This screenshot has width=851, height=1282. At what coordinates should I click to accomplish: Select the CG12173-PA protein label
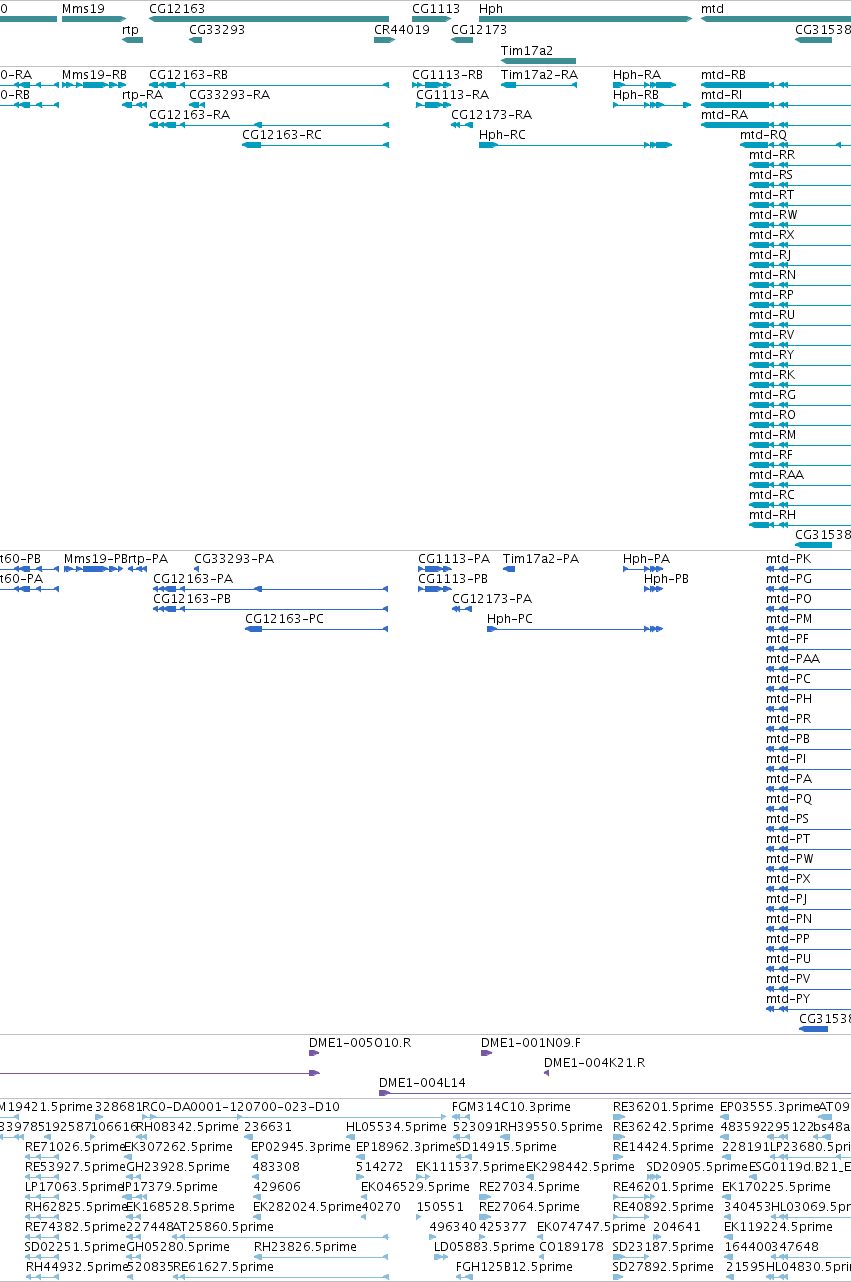click(x=492, y=599)
